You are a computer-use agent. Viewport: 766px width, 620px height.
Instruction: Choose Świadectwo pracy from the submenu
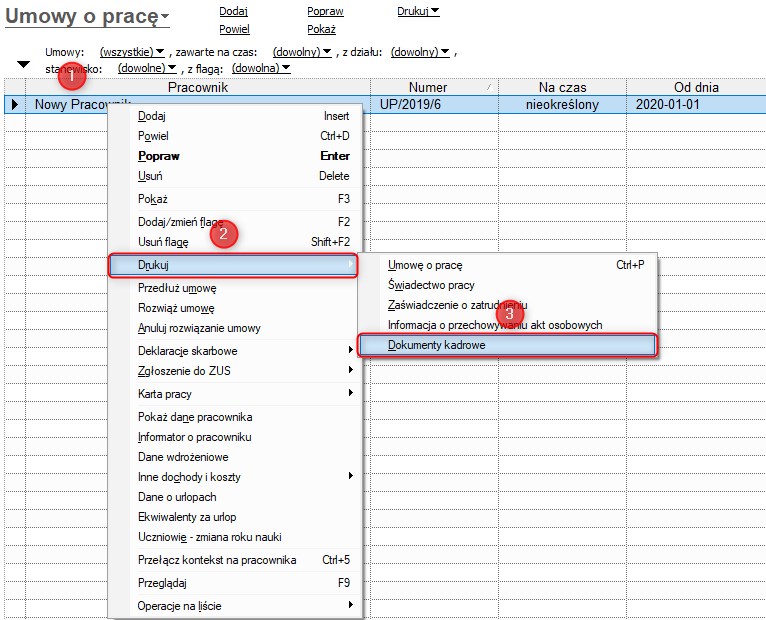pos(431,285)
